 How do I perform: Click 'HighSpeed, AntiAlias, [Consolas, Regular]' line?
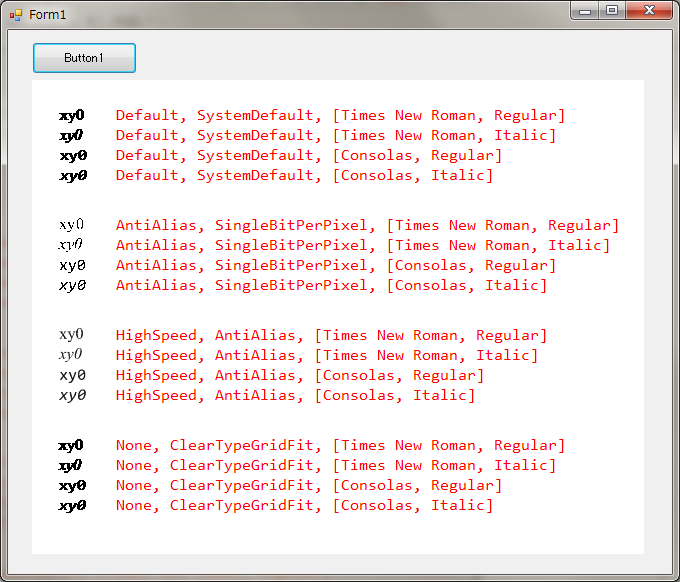(300, 375)
